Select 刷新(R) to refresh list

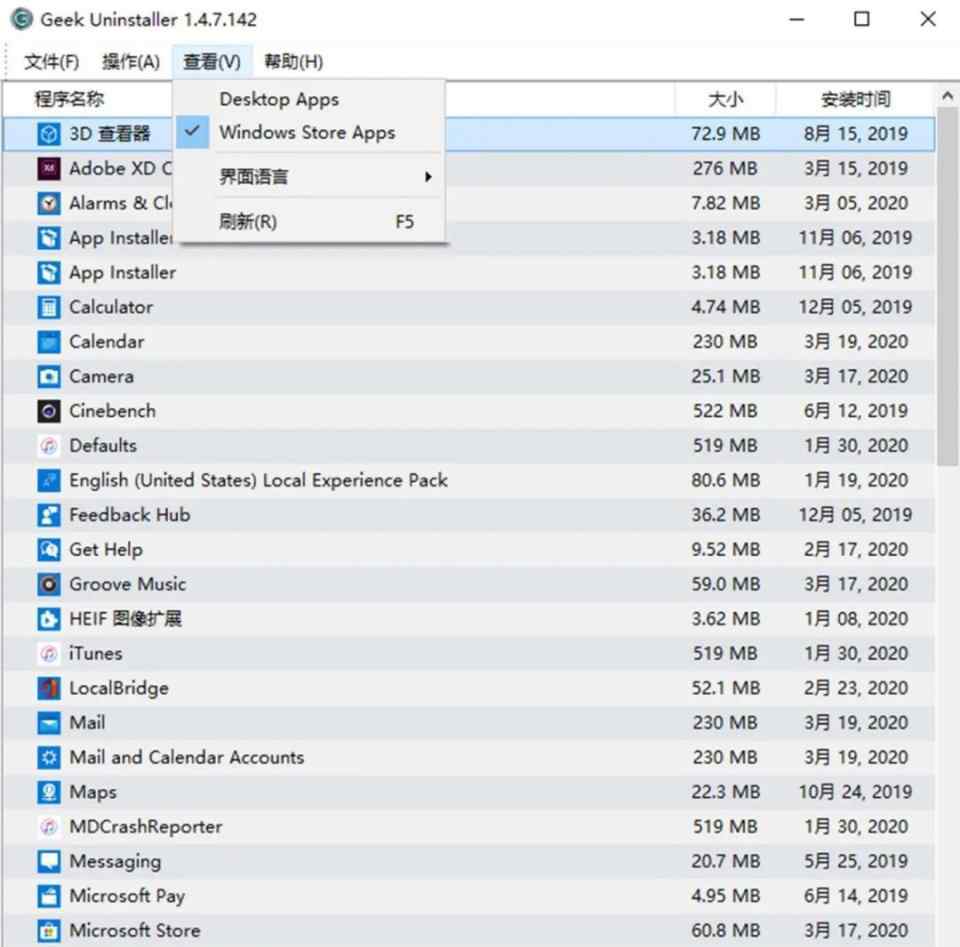point(309,221)
